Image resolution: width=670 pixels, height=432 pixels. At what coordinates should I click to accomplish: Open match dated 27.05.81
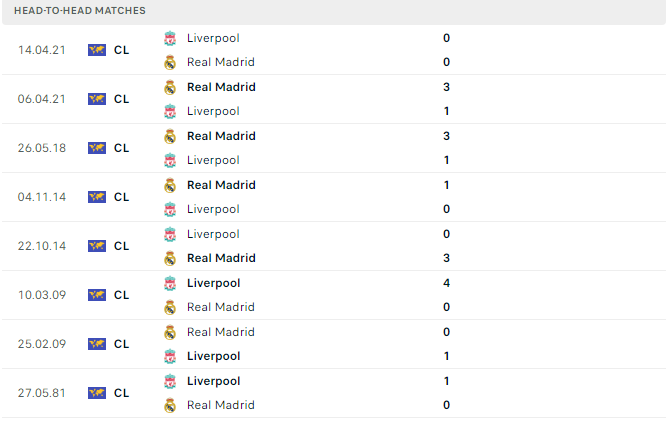tap(334, 393)
